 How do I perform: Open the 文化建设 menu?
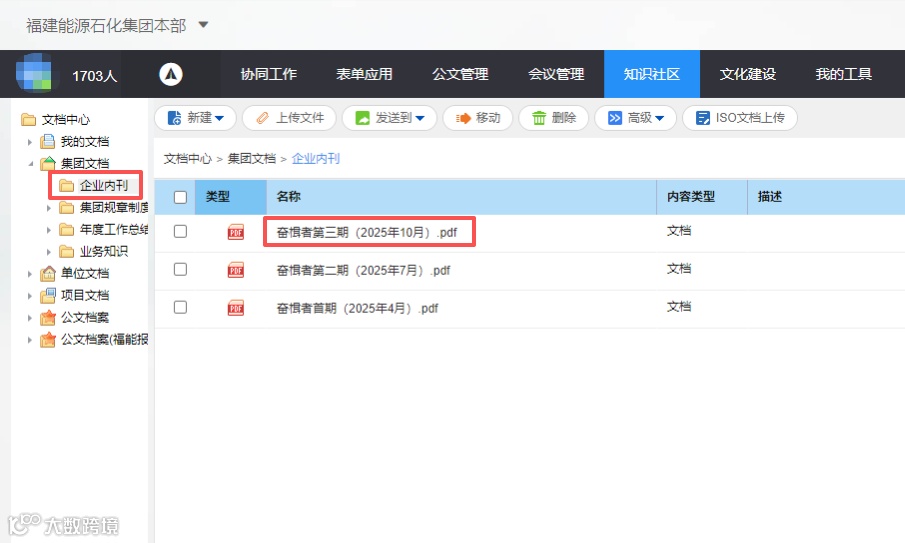(x=747, y=74)
